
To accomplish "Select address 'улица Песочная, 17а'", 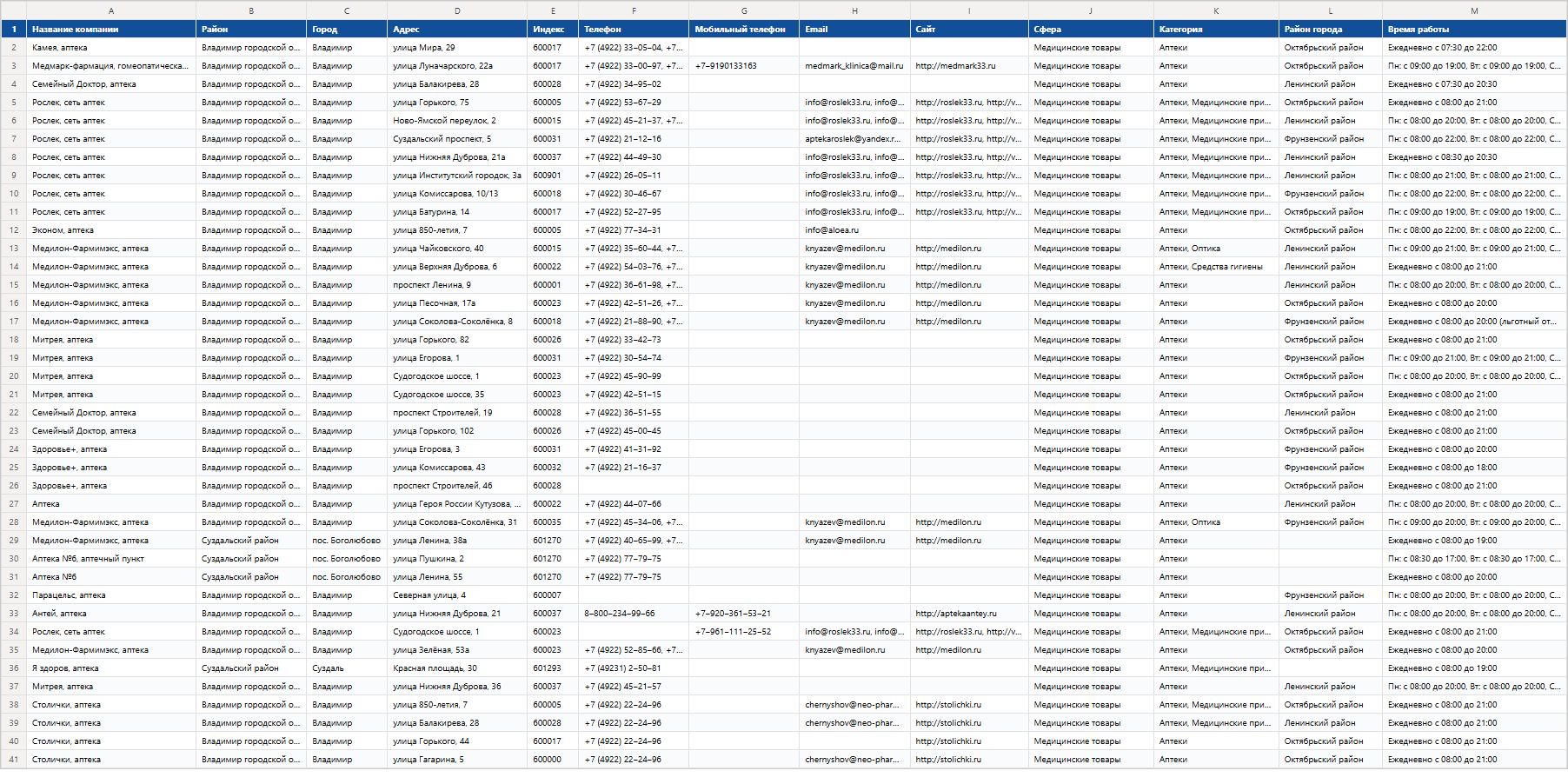I will pos(457,303).
